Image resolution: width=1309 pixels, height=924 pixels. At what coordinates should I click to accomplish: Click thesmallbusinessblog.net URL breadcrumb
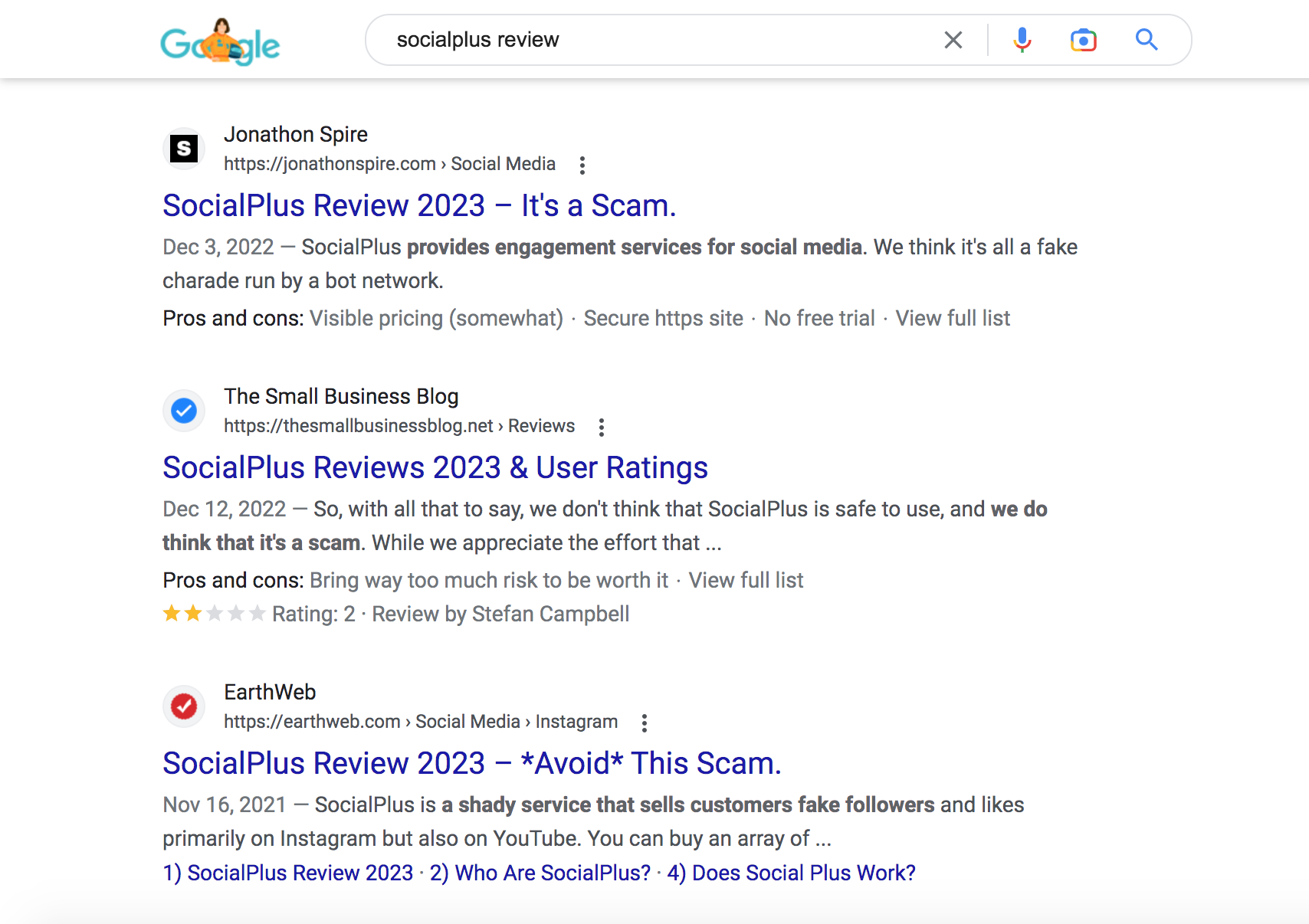click(399, 426)
